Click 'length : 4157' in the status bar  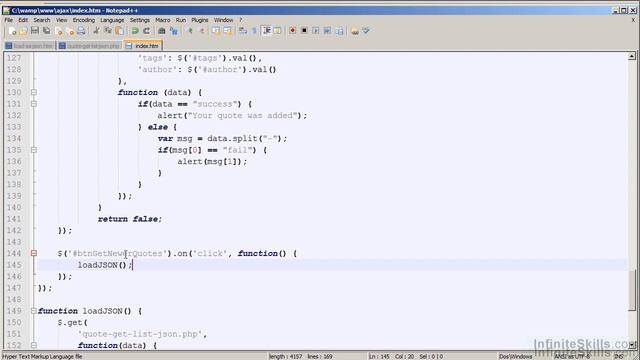coord(285,356)
